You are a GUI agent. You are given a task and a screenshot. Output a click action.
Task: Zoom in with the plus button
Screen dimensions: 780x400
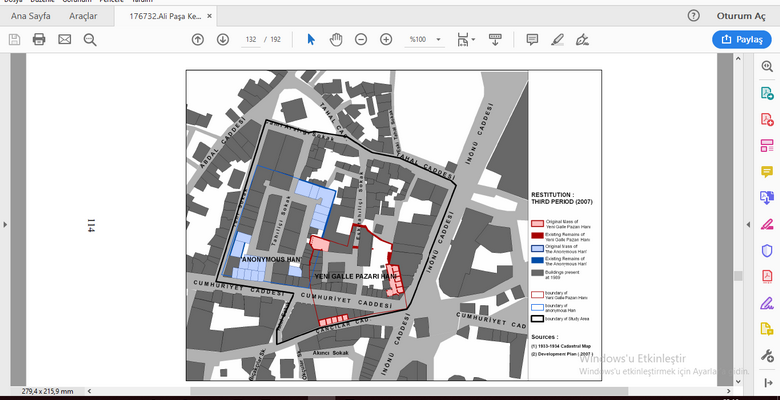(x=386, y=39)
